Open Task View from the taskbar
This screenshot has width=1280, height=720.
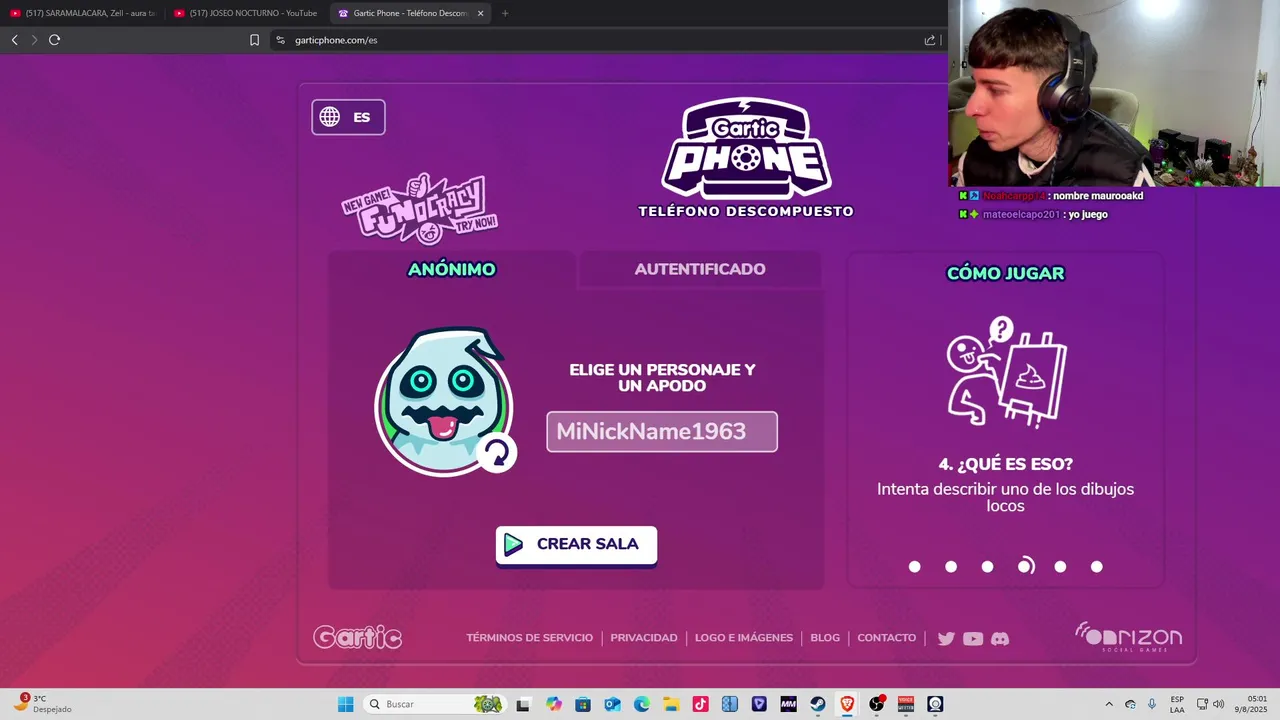click(x=522, y=704)
